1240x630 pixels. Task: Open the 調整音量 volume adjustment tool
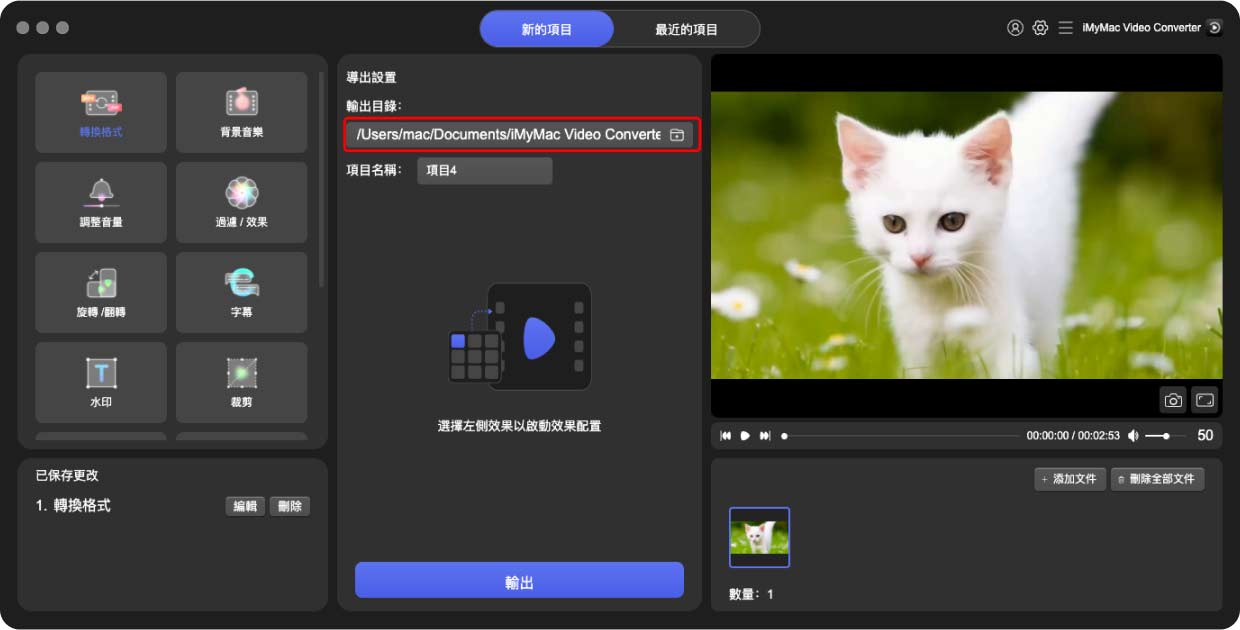click(101, 202)
